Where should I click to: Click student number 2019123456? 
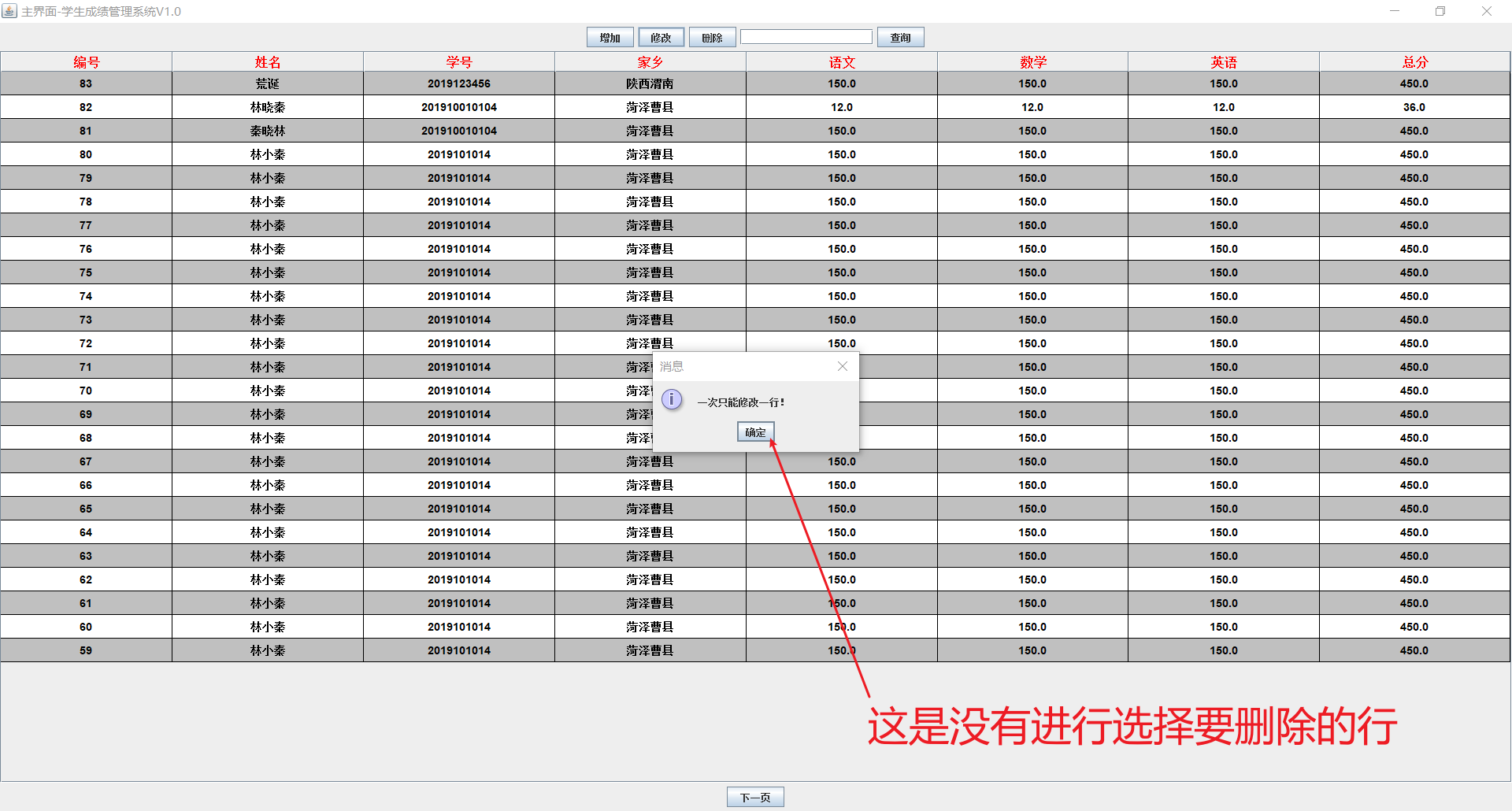tap(459, 83)
